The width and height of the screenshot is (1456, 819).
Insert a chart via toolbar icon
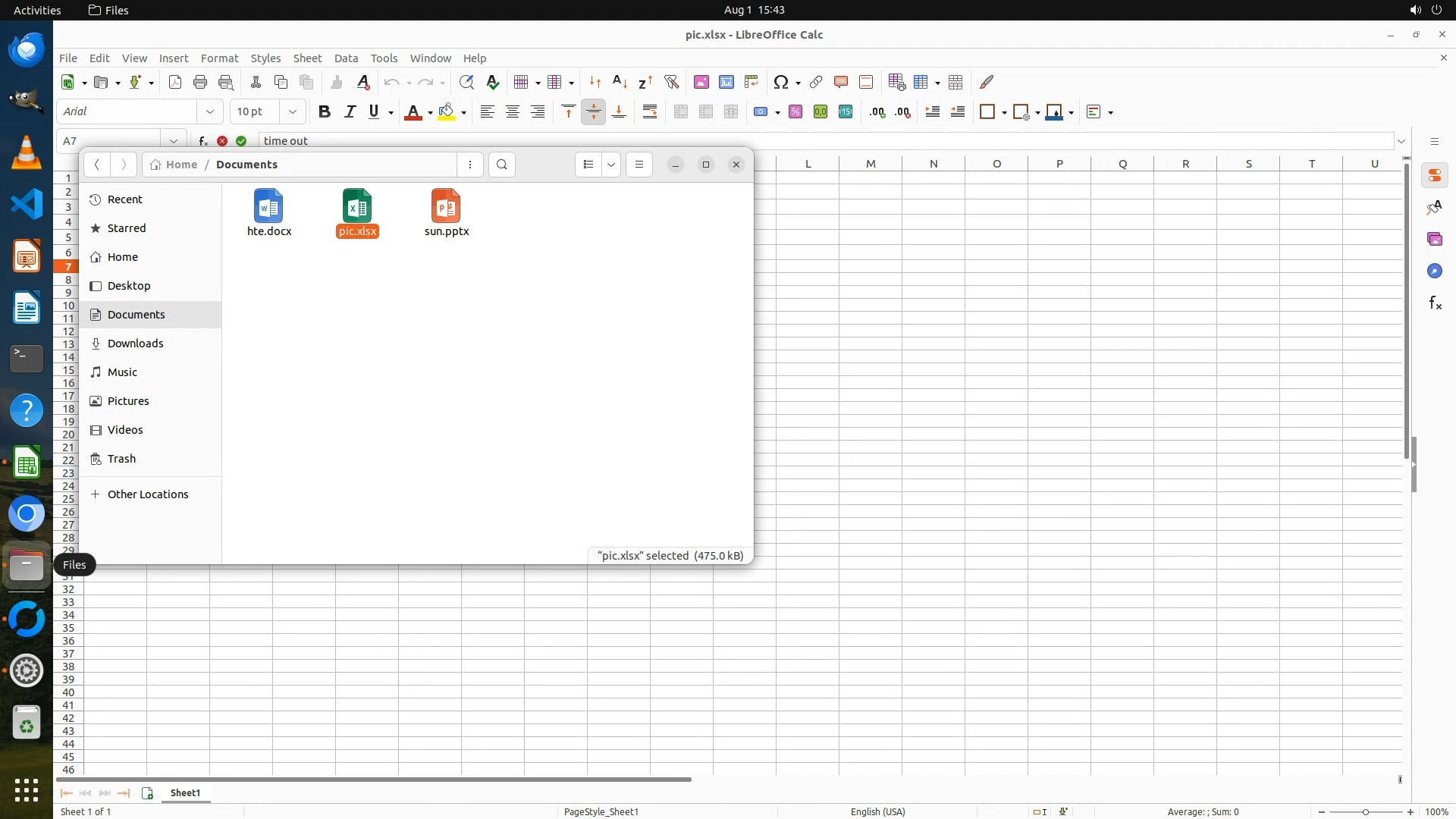point(726,82)
